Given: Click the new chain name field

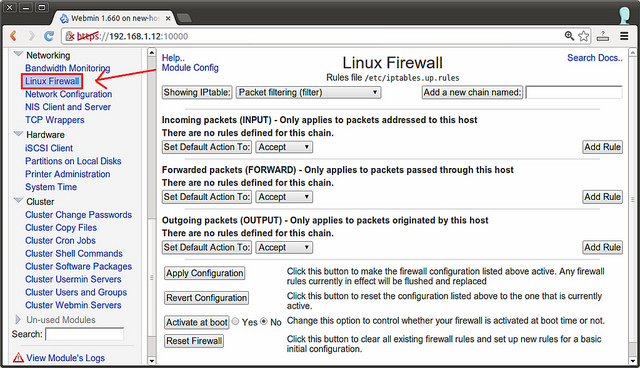Looking at the screenshot, I should coord(574,93).
